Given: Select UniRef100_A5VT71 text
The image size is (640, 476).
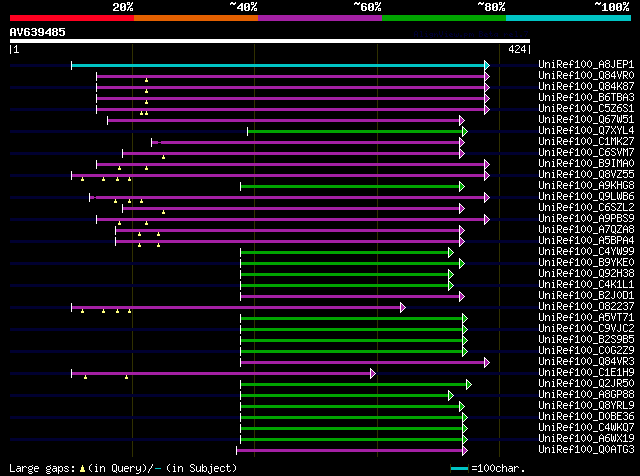Looking at the screenshot, I should point(586,318).
